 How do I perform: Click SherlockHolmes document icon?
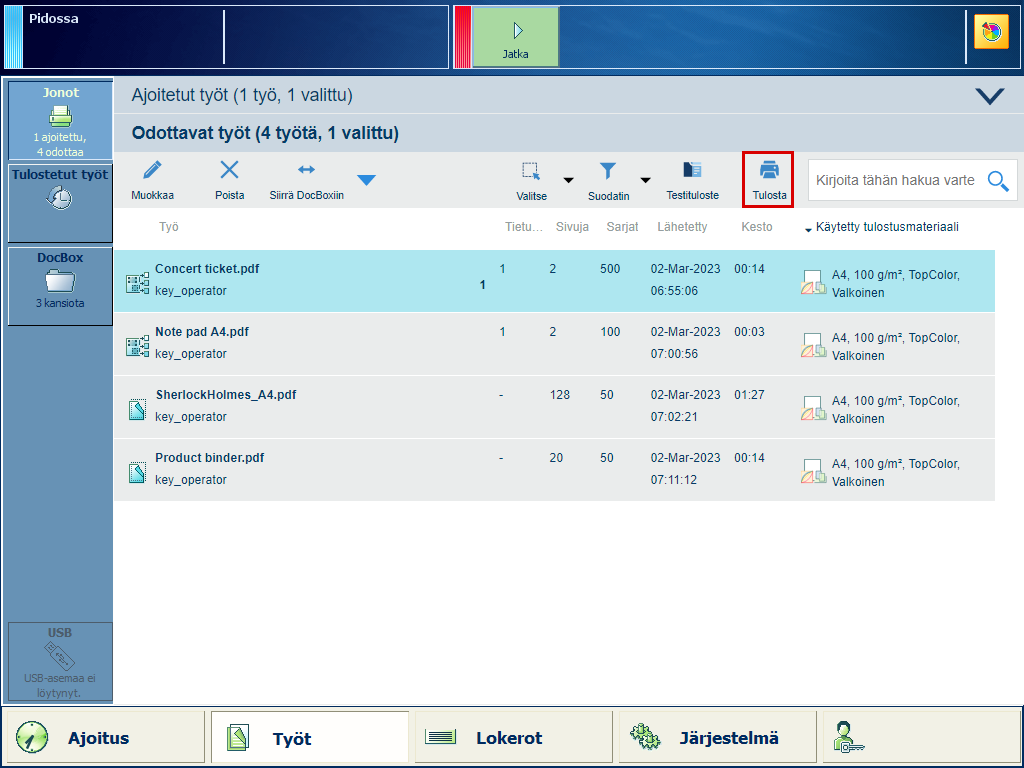point(137,409)
